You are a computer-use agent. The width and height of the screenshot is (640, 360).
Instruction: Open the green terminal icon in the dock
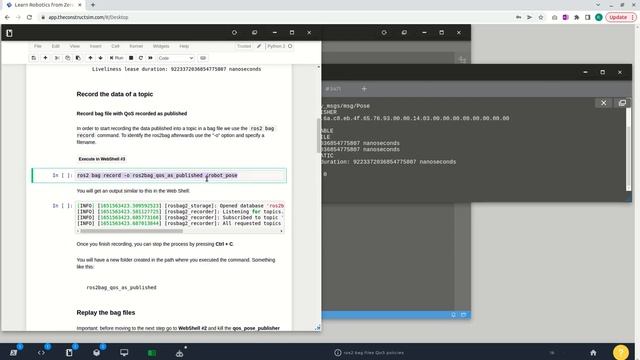[x=152, y=353]
